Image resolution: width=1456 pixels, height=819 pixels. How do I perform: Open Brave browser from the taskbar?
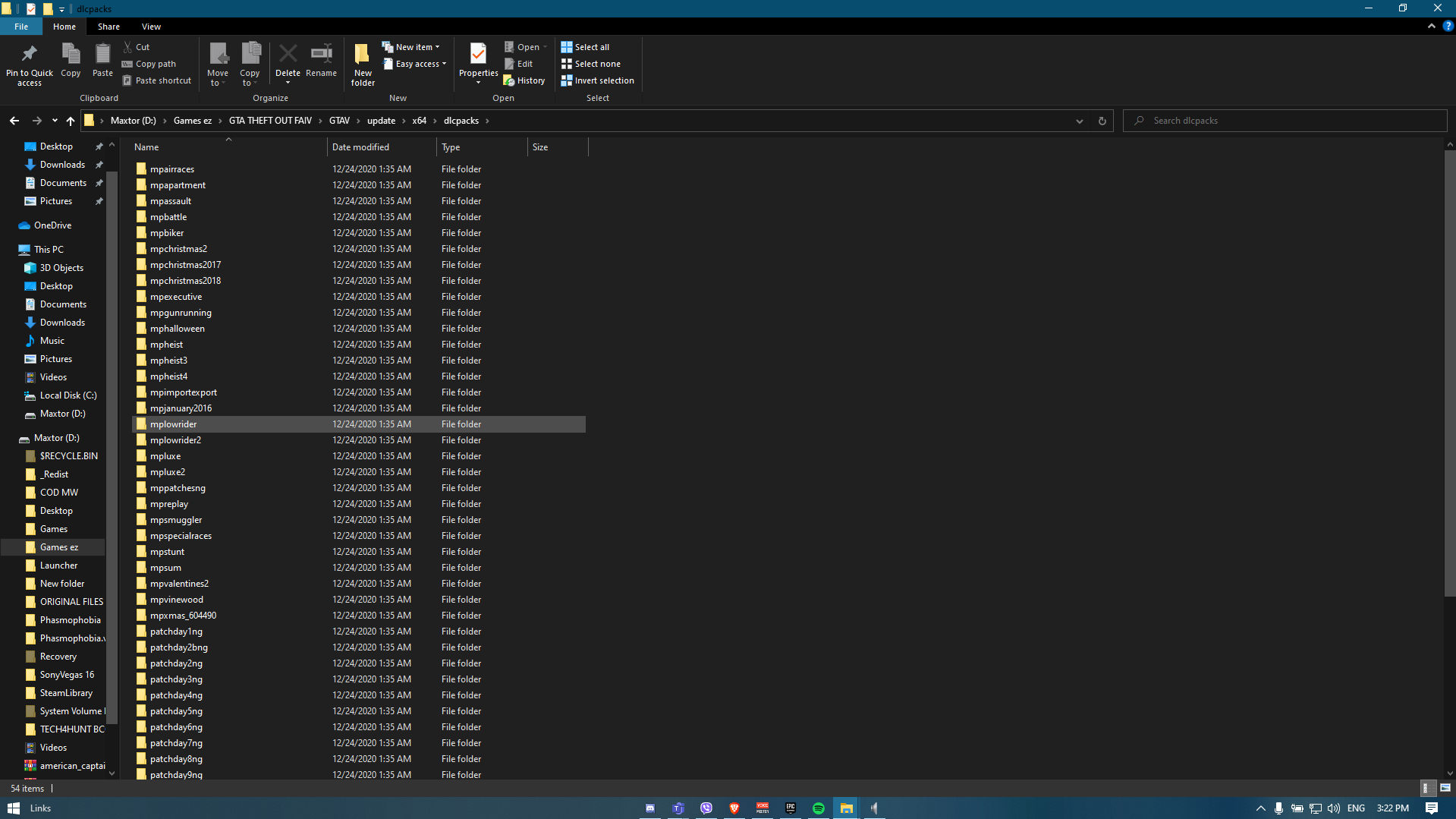click(734, 808)
